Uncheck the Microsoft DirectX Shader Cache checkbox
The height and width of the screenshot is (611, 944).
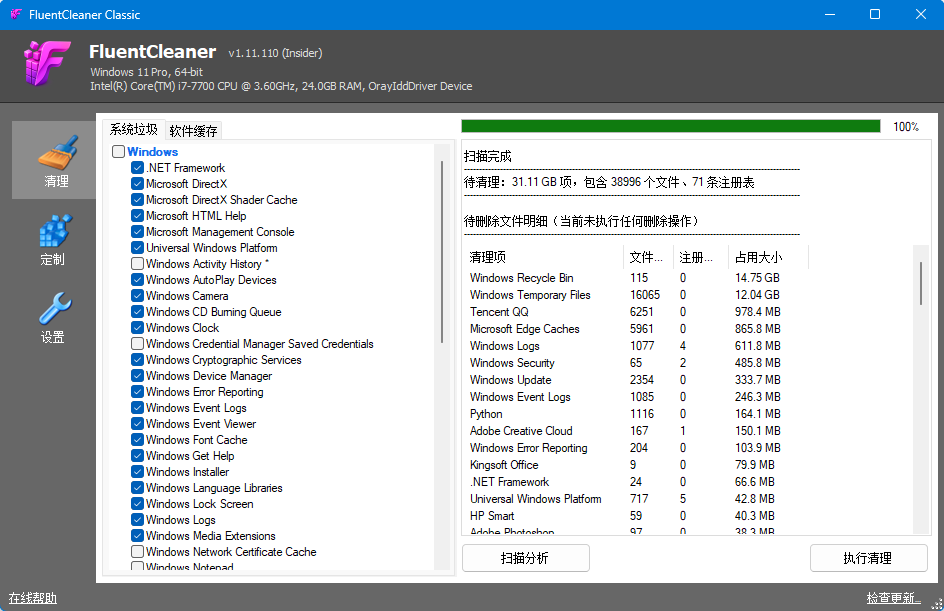(x=137, y=200)
